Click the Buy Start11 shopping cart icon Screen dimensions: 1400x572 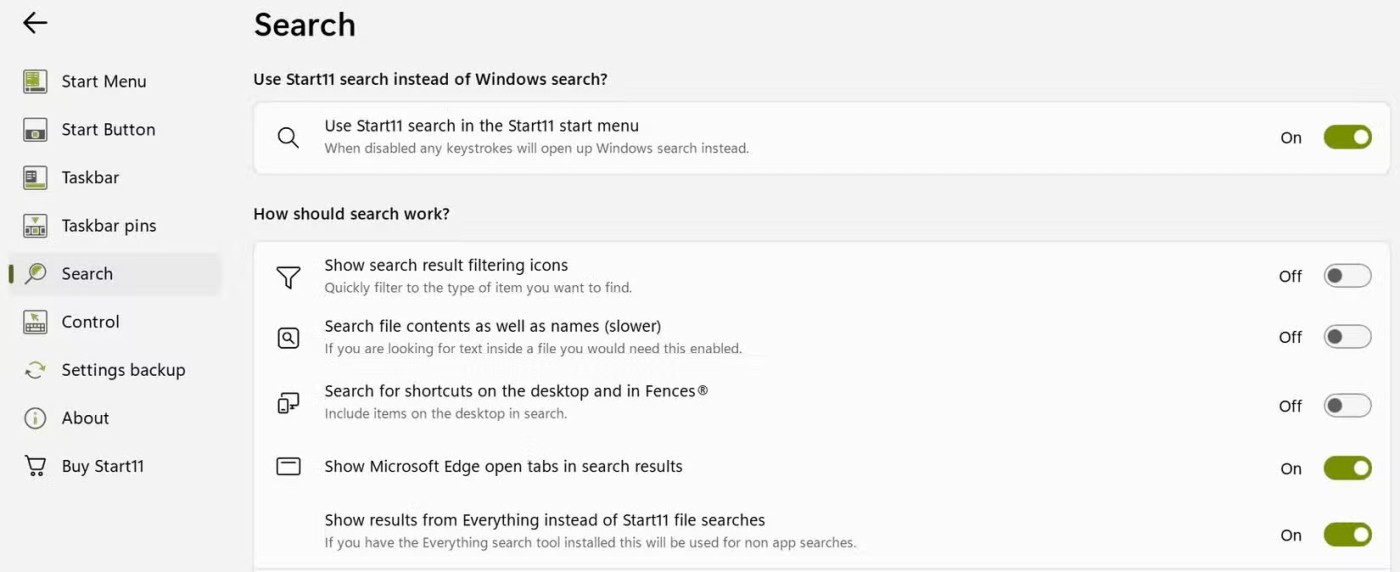pyautogui.click(x=35, y=466)
